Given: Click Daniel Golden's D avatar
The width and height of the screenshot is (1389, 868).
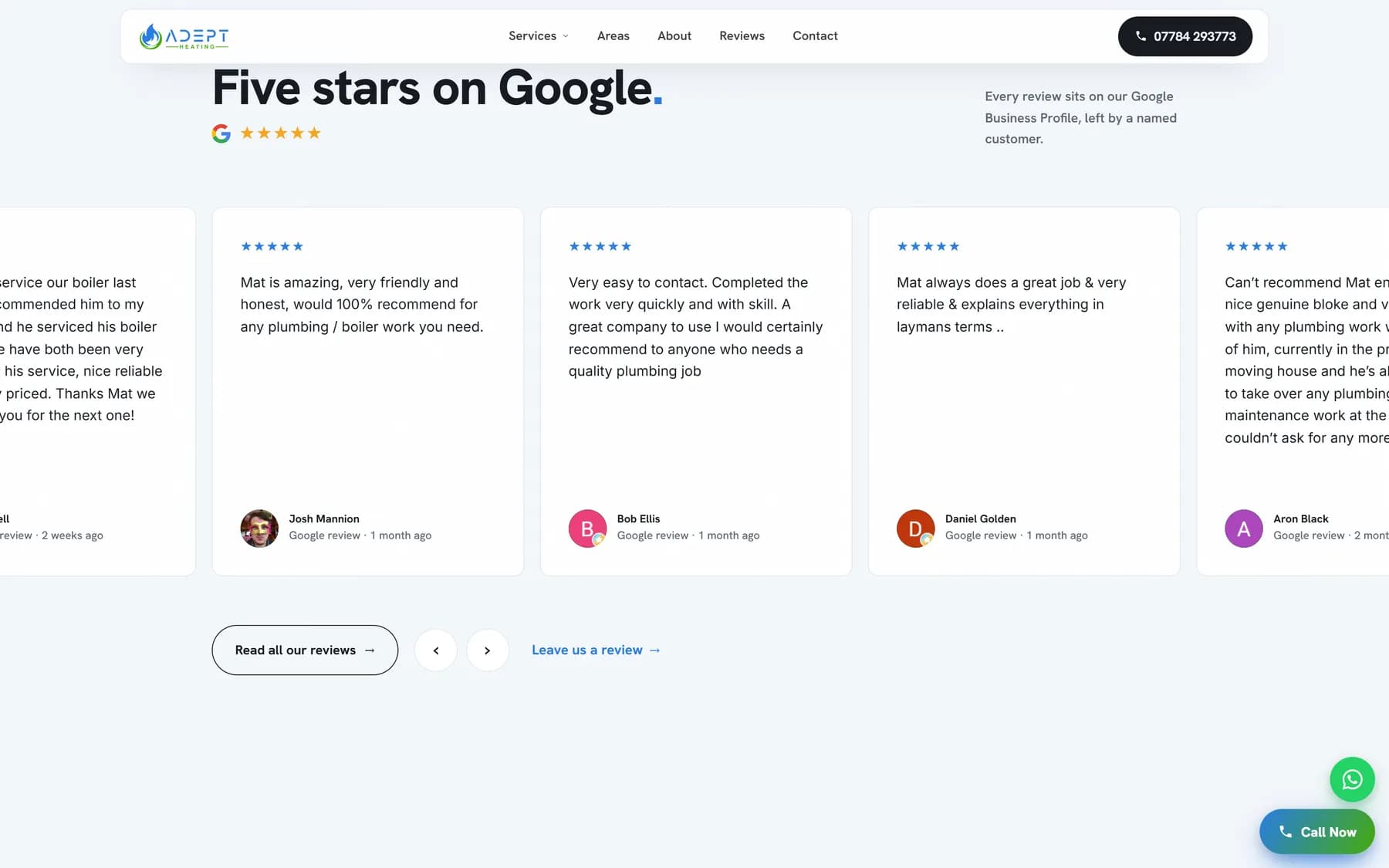Looking at the screenshot, I should [x=915, y=529].
